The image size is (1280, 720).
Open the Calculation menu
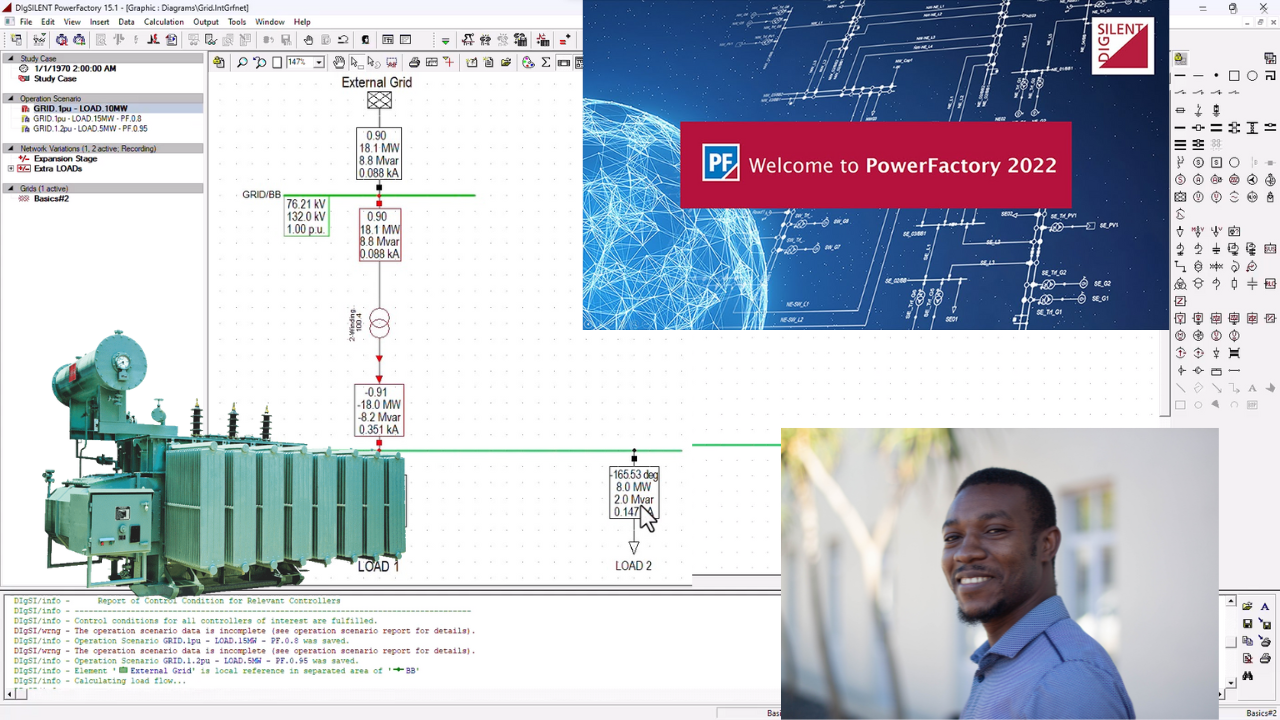tap(163, 21)
